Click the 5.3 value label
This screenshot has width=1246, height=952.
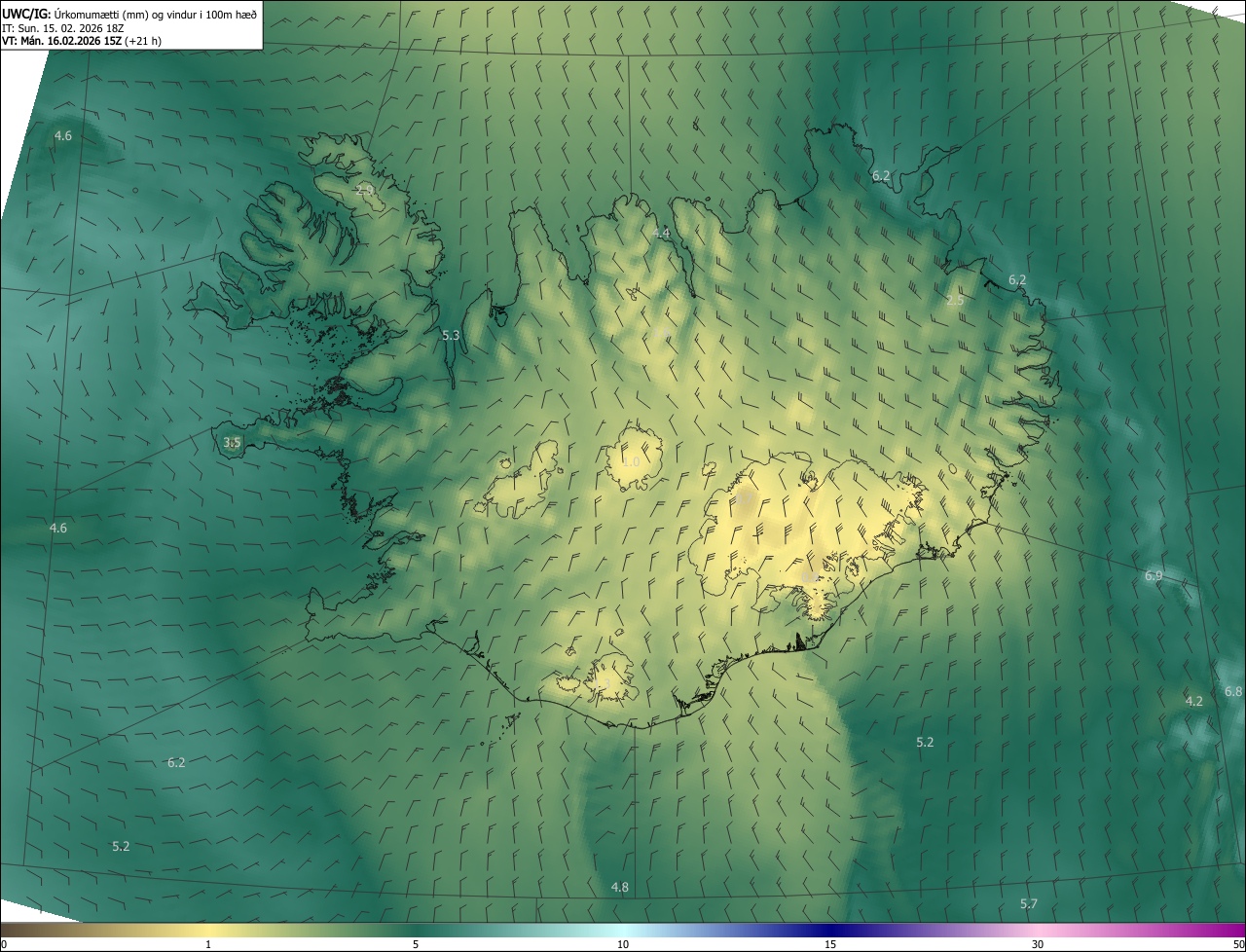point(451,335)
